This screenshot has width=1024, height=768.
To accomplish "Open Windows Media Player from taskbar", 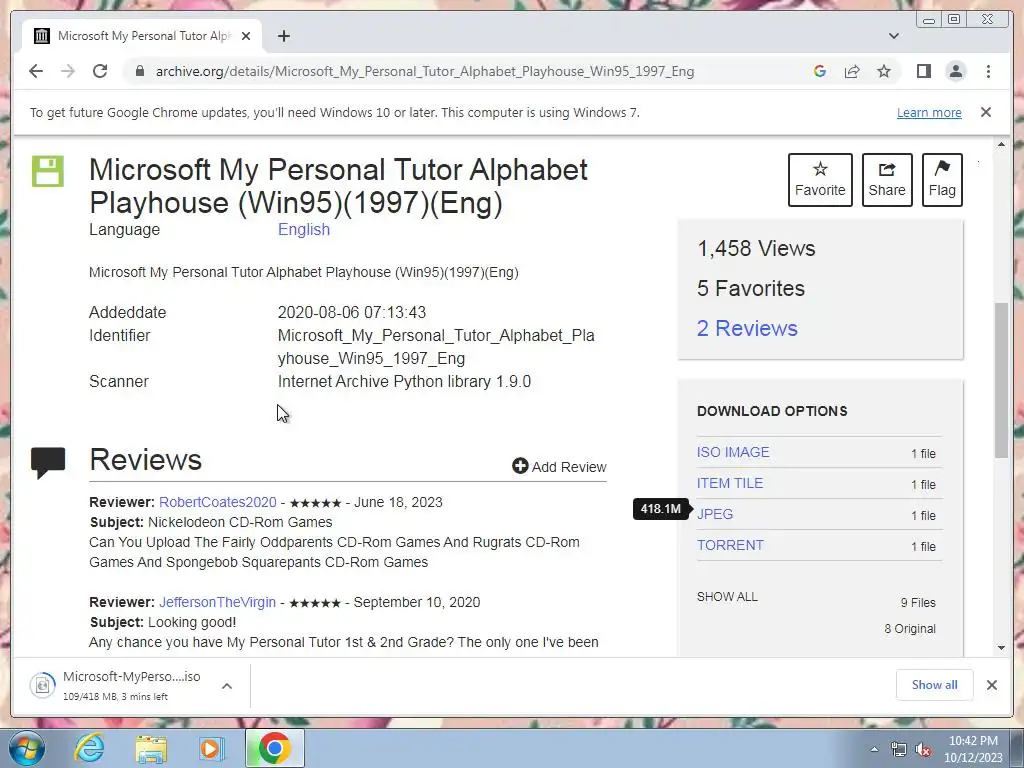I will (212, 748).
